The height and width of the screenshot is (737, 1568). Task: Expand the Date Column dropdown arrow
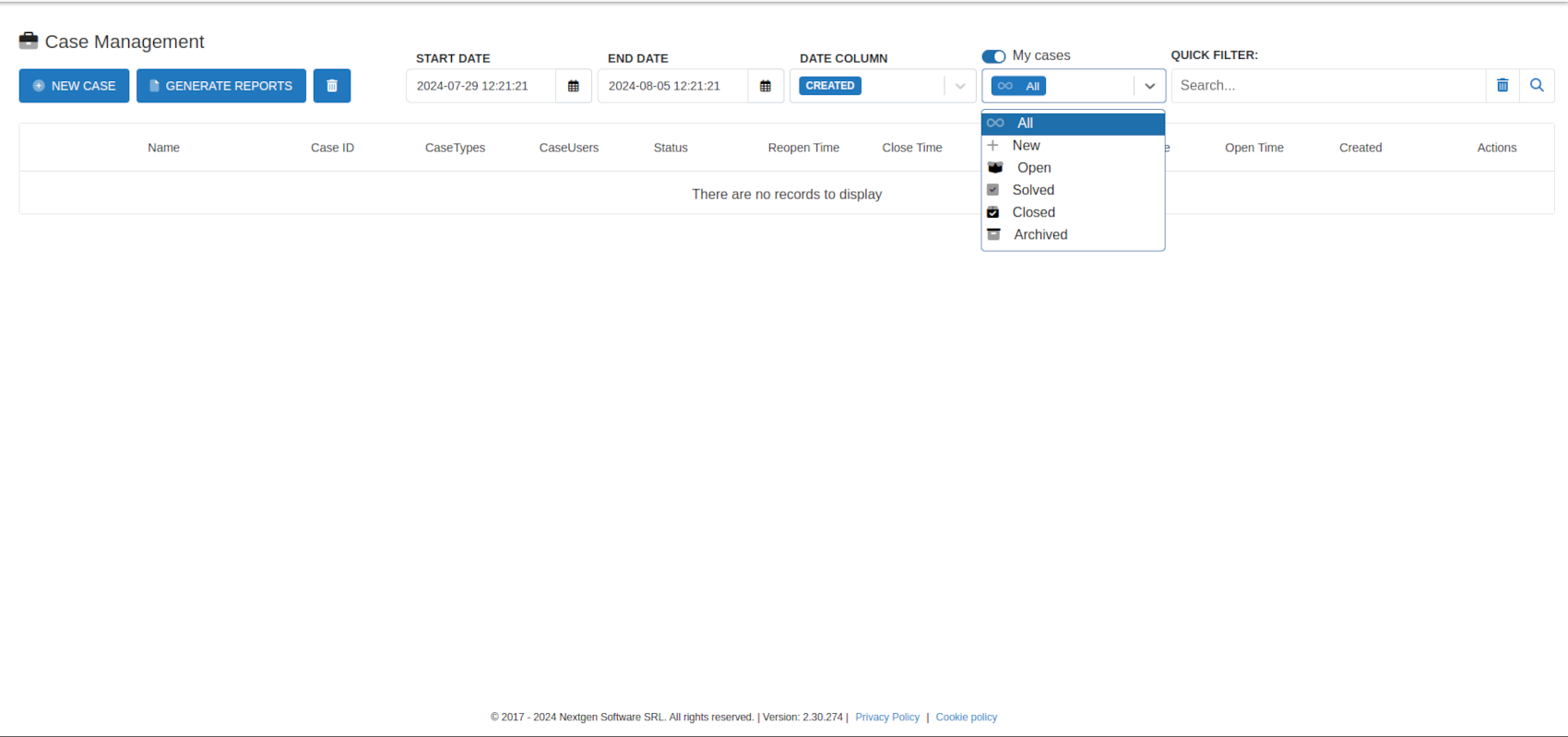[x=960, y=86]
